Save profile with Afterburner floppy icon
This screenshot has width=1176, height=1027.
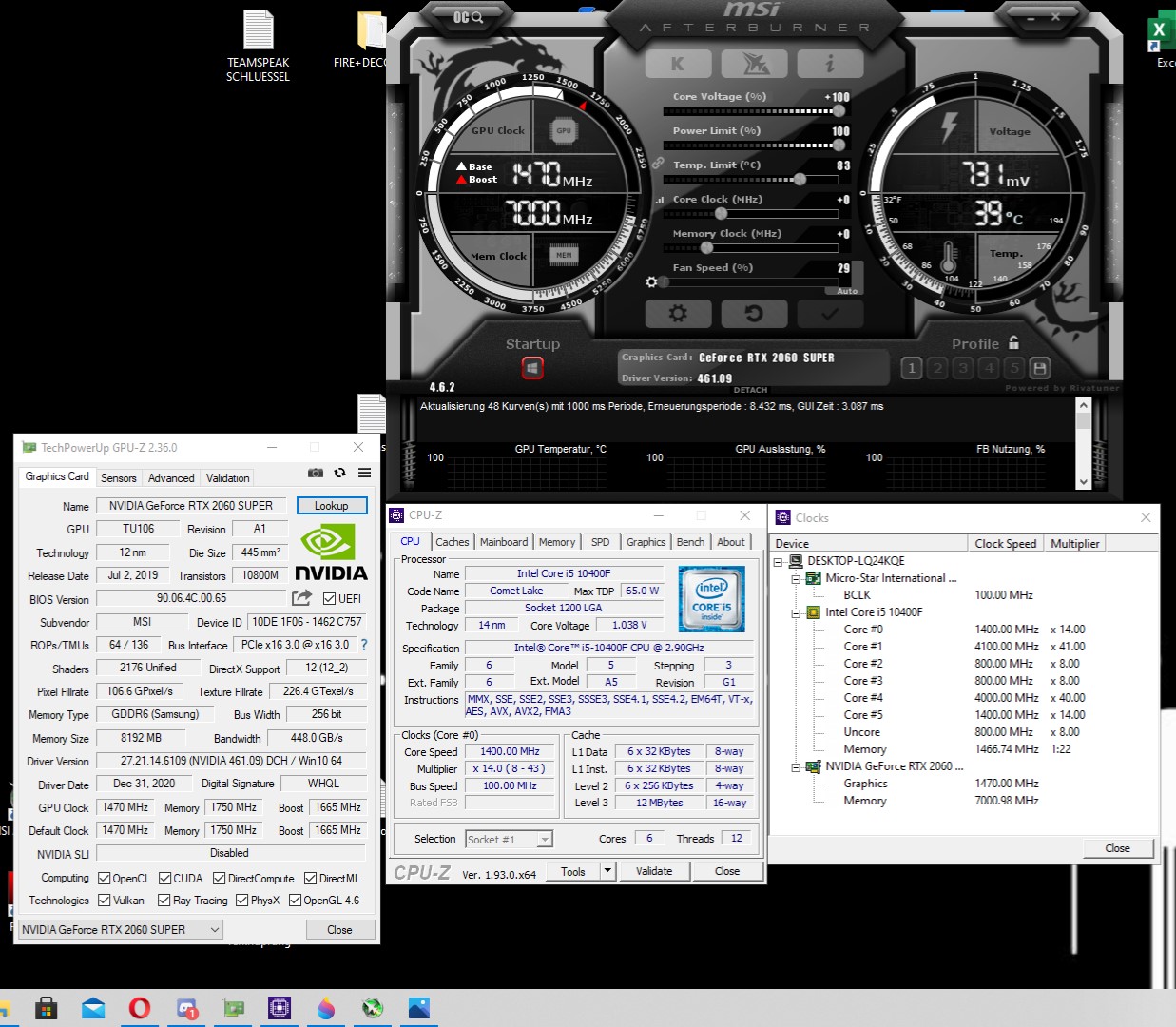pyautogui.click(x=1040, y=368)
